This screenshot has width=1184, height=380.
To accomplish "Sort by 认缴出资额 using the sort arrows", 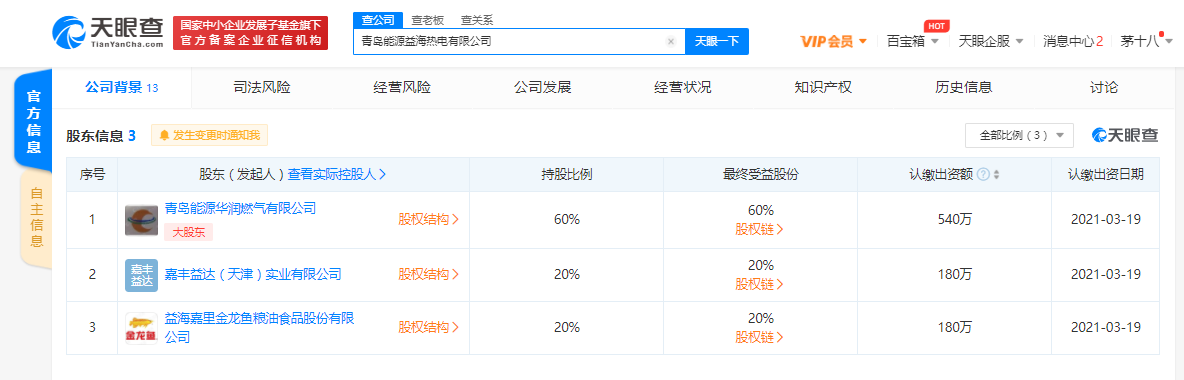I will tap(996, 175).
